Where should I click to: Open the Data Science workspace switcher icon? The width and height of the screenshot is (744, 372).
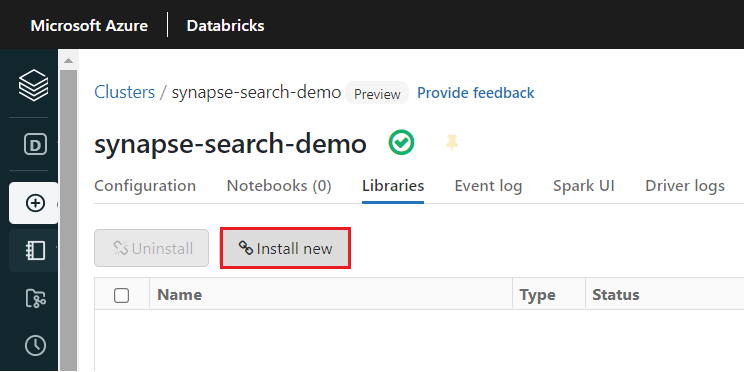coord(35,144)
